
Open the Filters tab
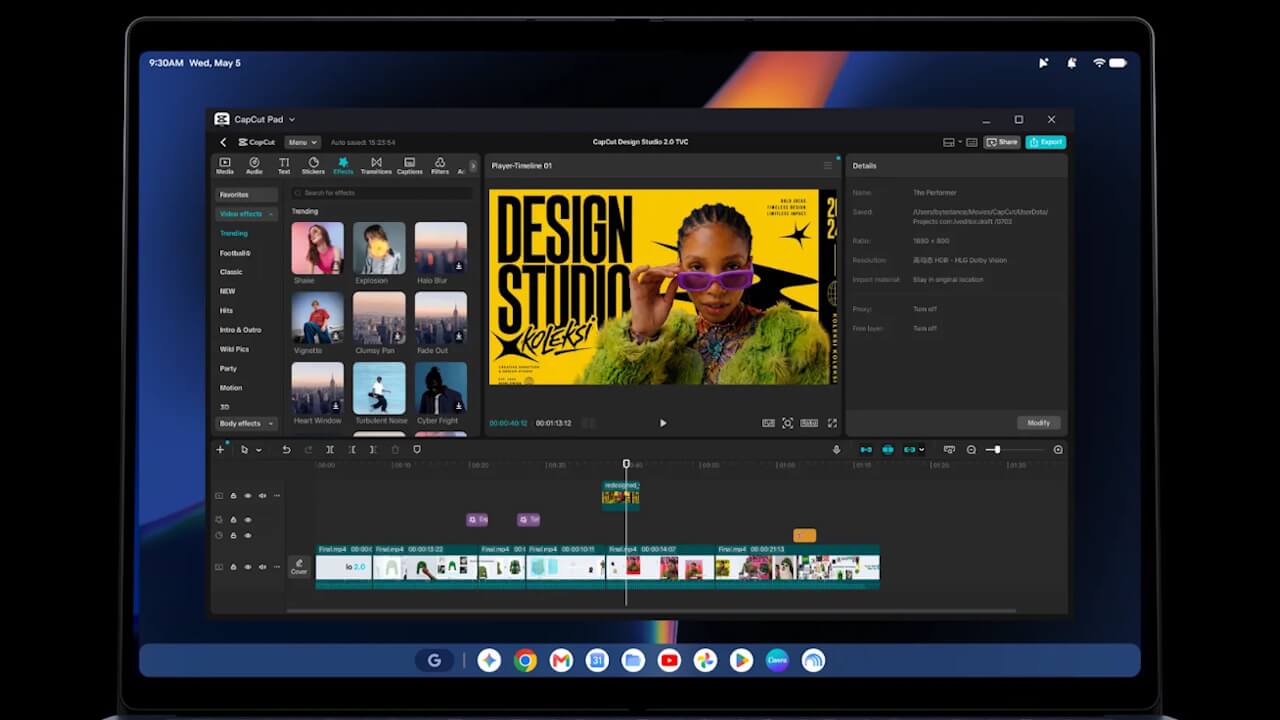point(440,166)
